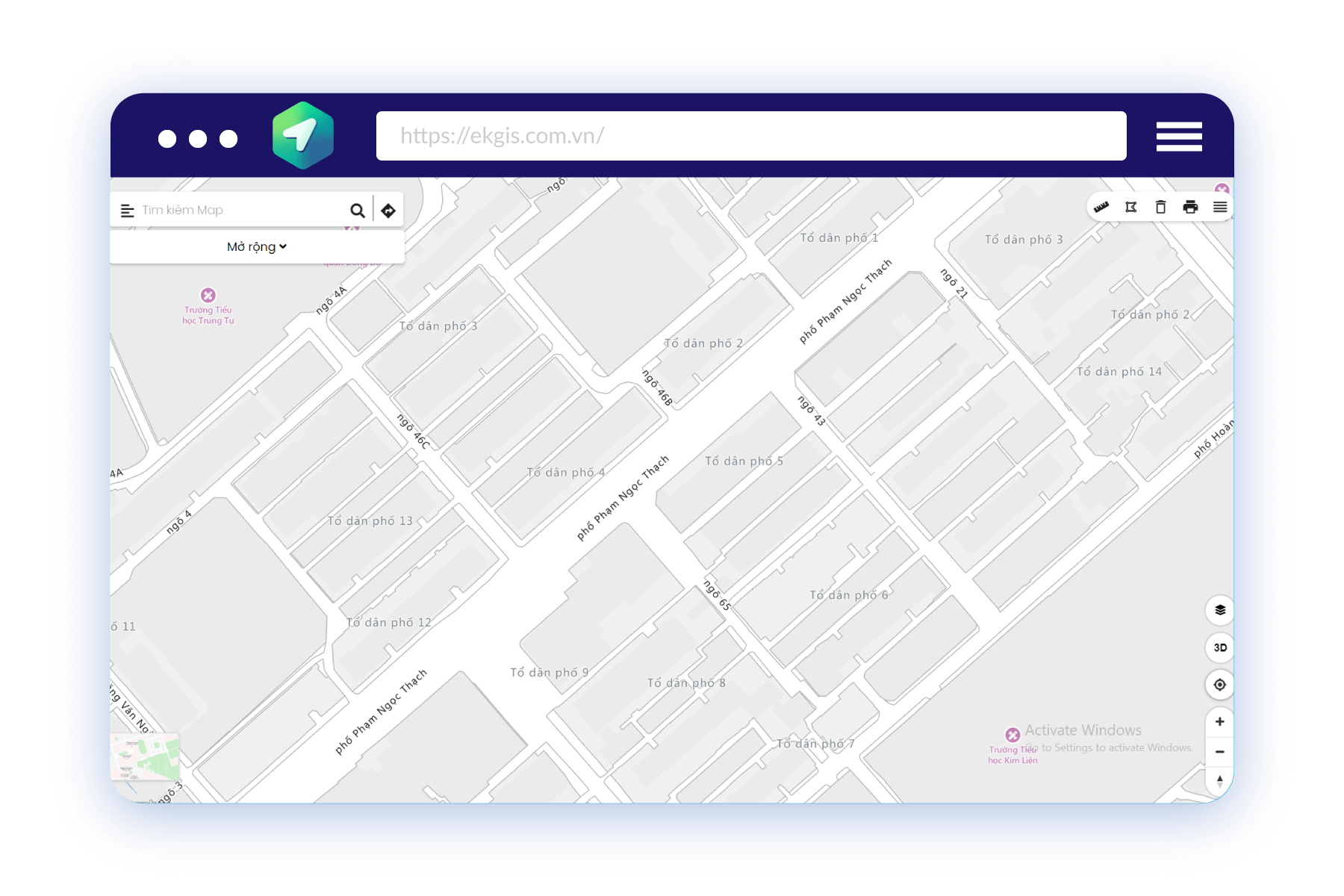Print the map with printer icon
Screen dimensions: 1344x896
(1190, 208)
